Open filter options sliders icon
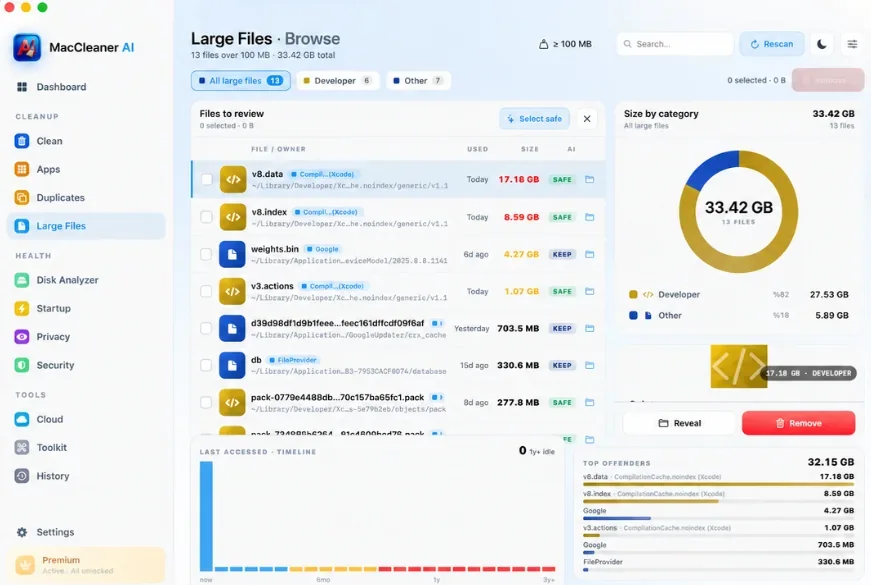The image size is (871, 585). click(852, 44)
